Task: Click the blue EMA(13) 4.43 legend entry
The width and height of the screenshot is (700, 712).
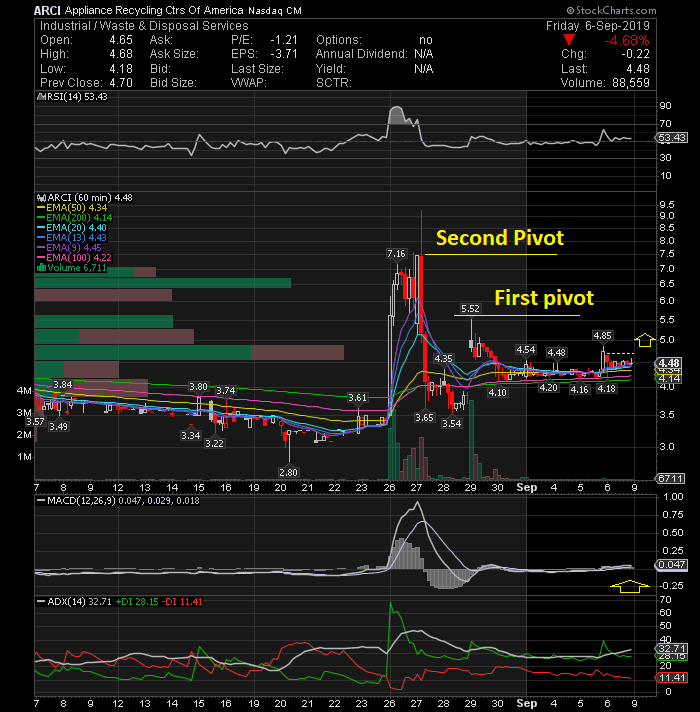Action: pyautogui.click(x=72, y=237)
